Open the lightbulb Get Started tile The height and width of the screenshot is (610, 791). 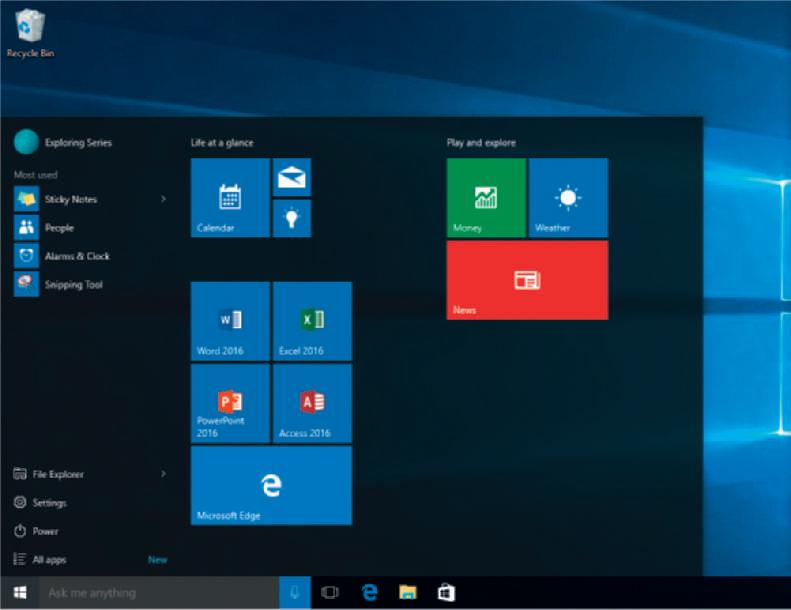[292, 218]
